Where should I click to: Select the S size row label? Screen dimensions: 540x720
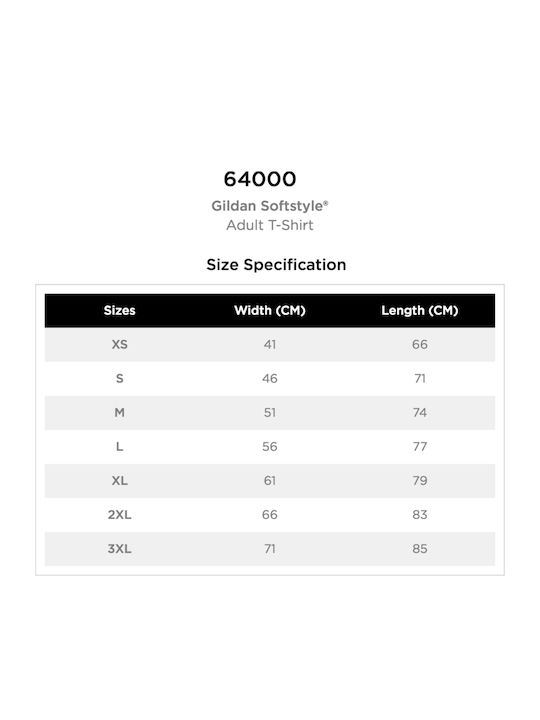[x=119, y=378]
